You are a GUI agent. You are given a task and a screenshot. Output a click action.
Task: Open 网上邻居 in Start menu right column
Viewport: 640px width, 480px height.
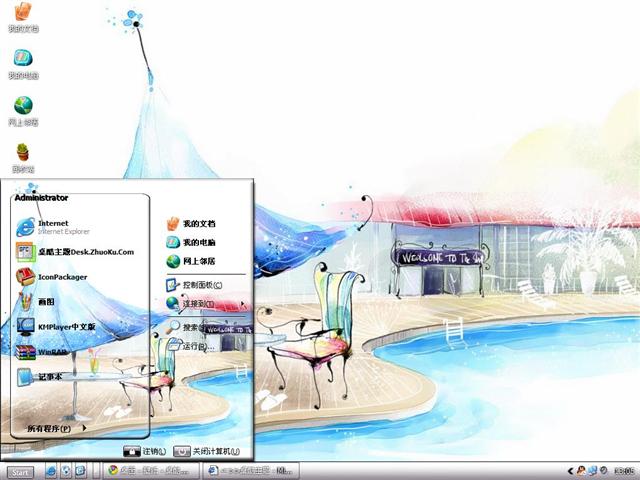191,261
